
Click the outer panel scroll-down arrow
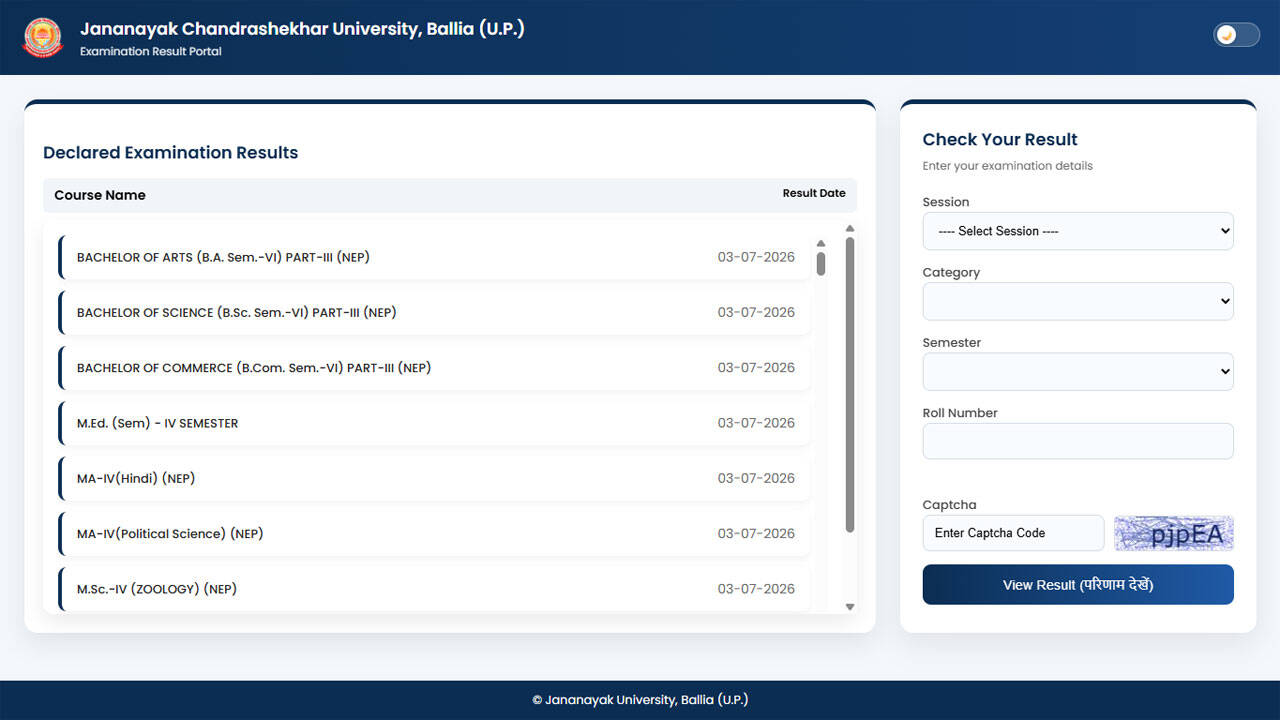850,606
